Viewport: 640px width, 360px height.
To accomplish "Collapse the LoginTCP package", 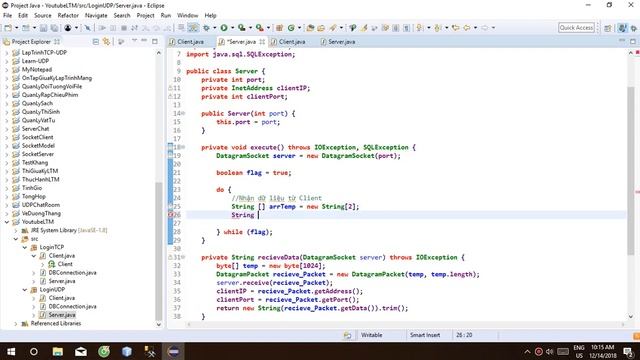I will pyautogui.click(x=24, y=247).
